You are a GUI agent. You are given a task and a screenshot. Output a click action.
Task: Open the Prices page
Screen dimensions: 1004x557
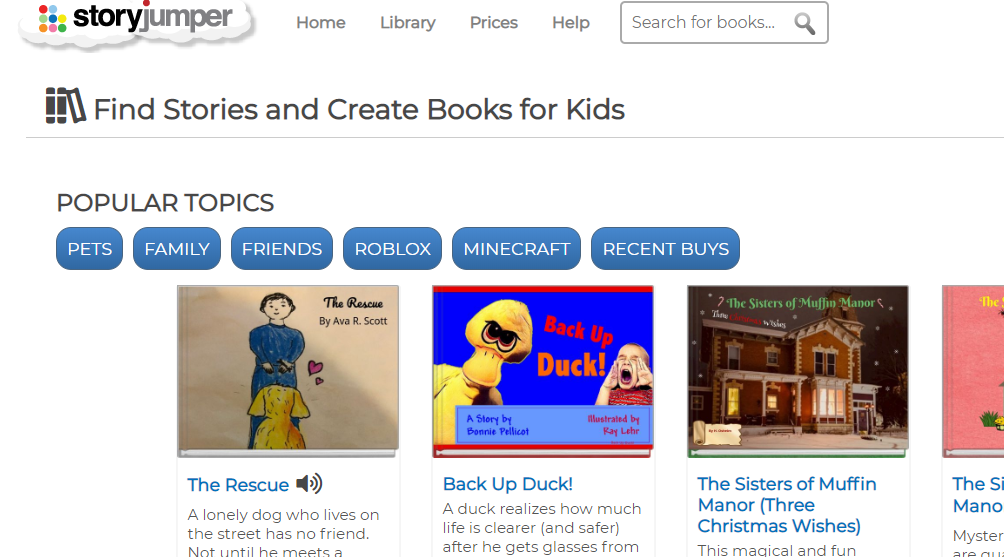pyautogui.click(x=494, y=23)
